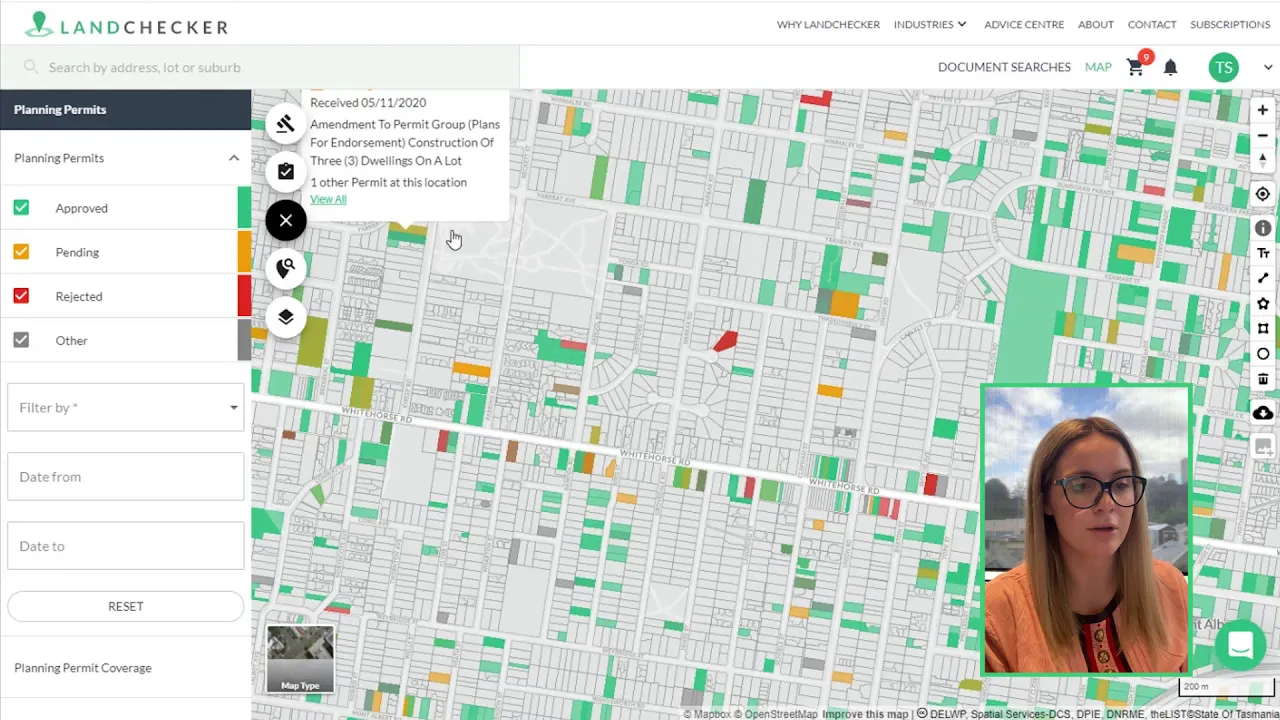
Task: Uncheck the Approved permits checkbox
Action: (x=21, y=208)
